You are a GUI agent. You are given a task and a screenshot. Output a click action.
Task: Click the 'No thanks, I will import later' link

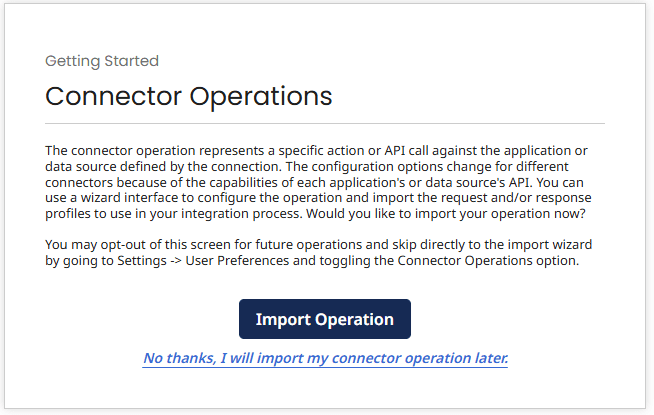pyautogui.click(x=325, y=357)
